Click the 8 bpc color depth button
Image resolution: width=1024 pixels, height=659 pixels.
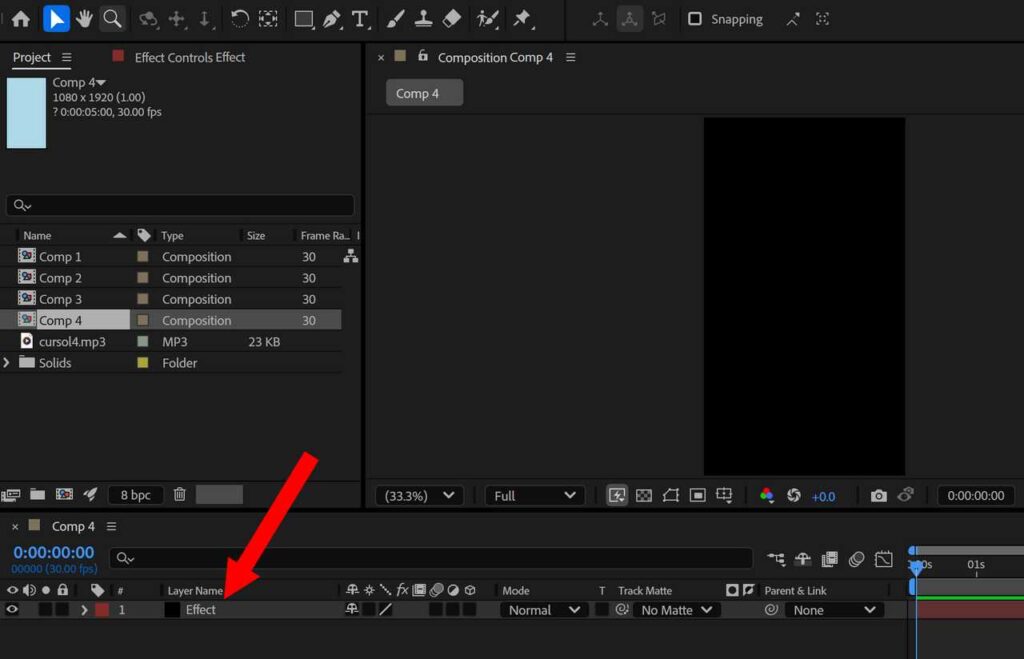click(135, 495)
